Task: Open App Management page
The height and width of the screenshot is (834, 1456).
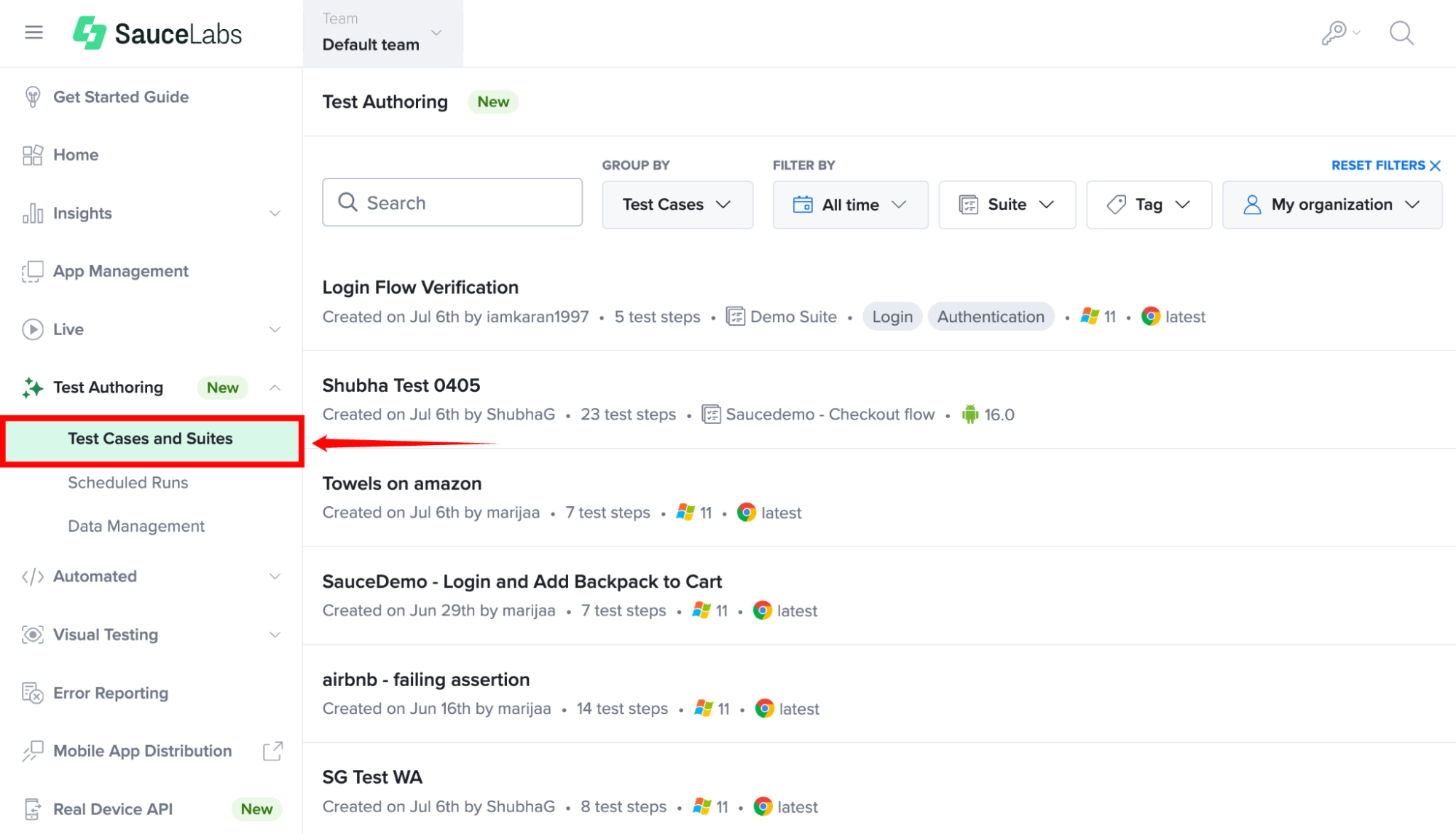Action: click(x=121, y=272)
